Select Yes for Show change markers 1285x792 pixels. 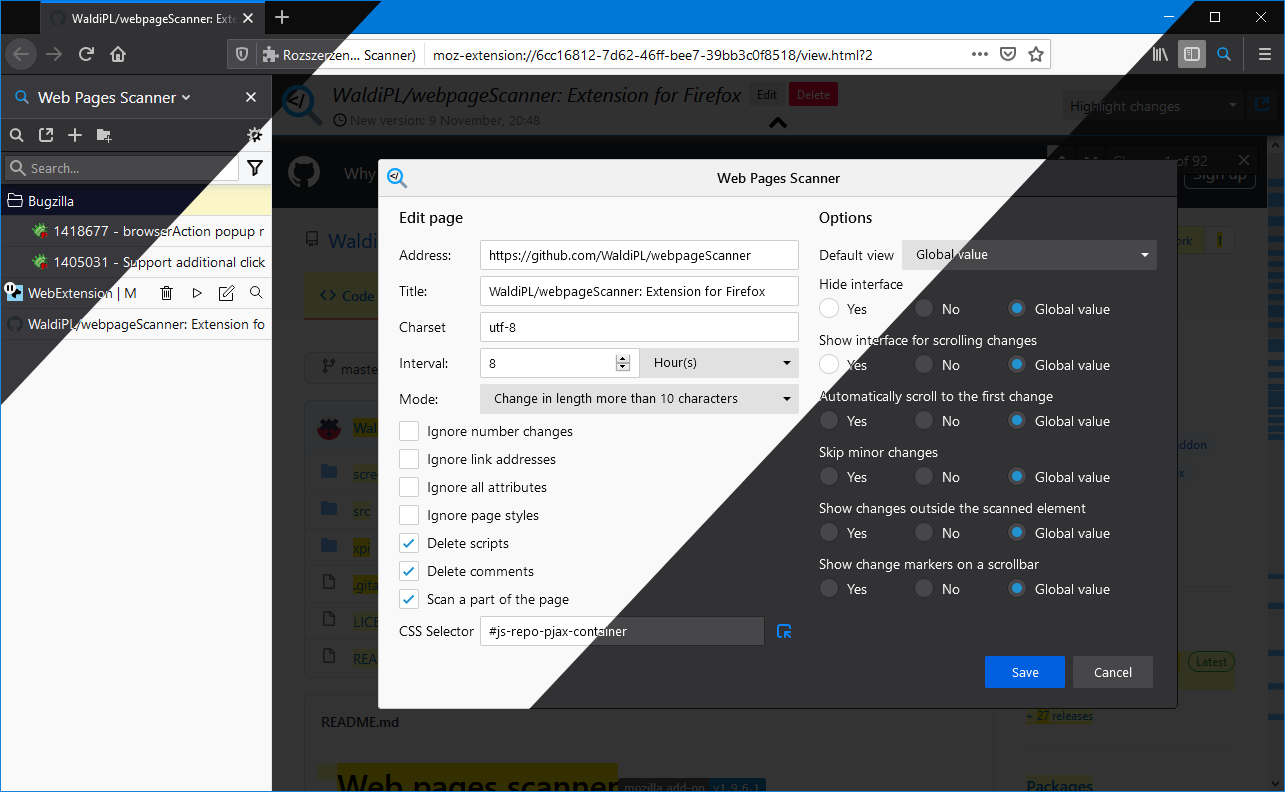tap(829, 589)
